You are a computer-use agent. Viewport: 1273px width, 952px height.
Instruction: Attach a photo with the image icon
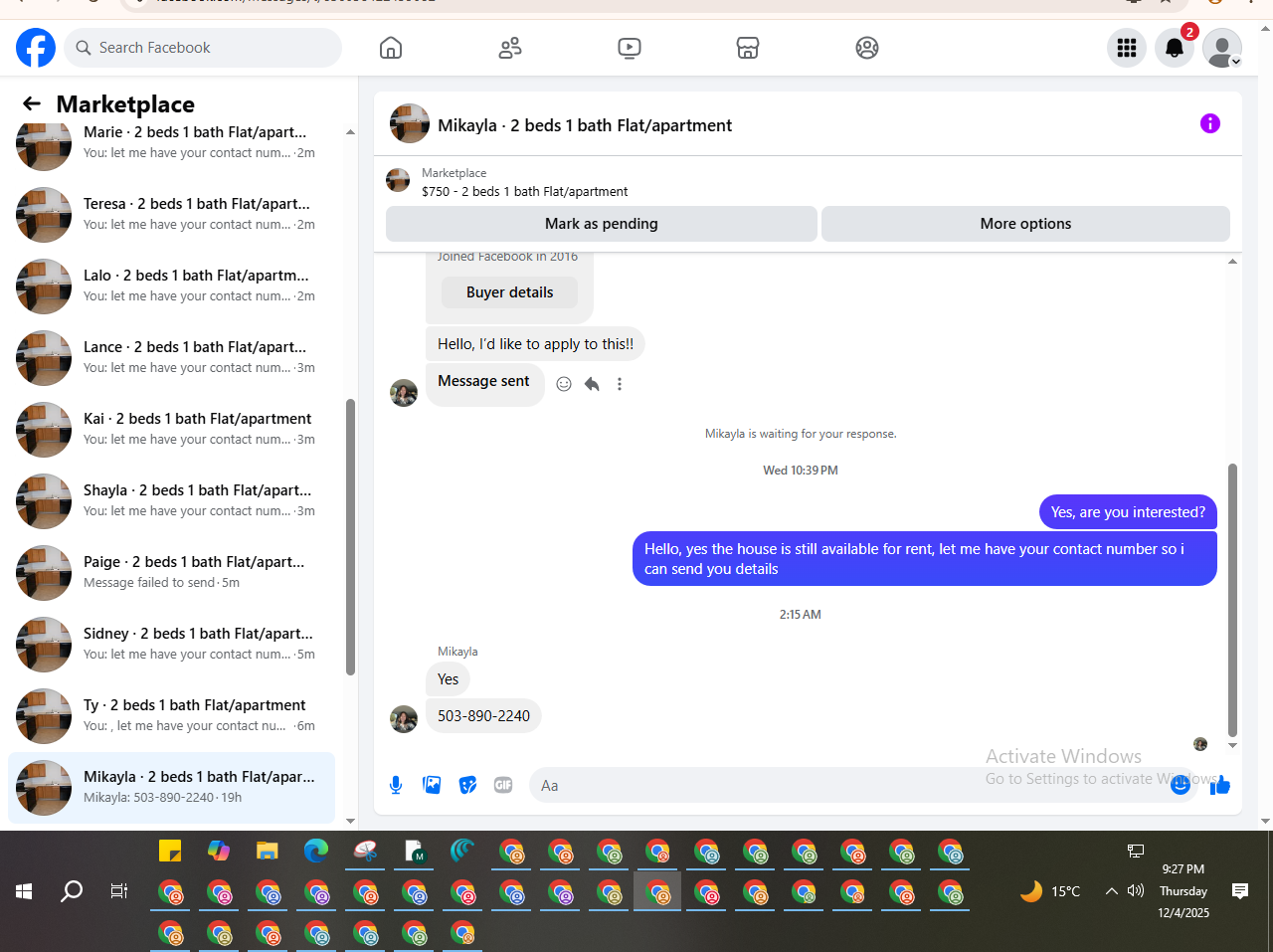(x=432, y=785)
